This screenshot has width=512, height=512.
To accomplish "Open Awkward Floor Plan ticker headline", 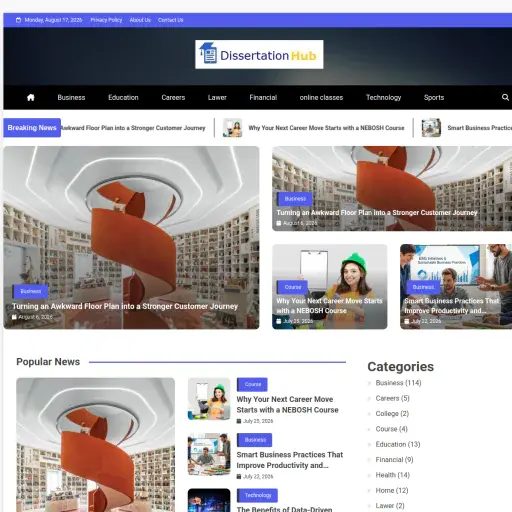I will pyautogui.click(x=133, y=128).
